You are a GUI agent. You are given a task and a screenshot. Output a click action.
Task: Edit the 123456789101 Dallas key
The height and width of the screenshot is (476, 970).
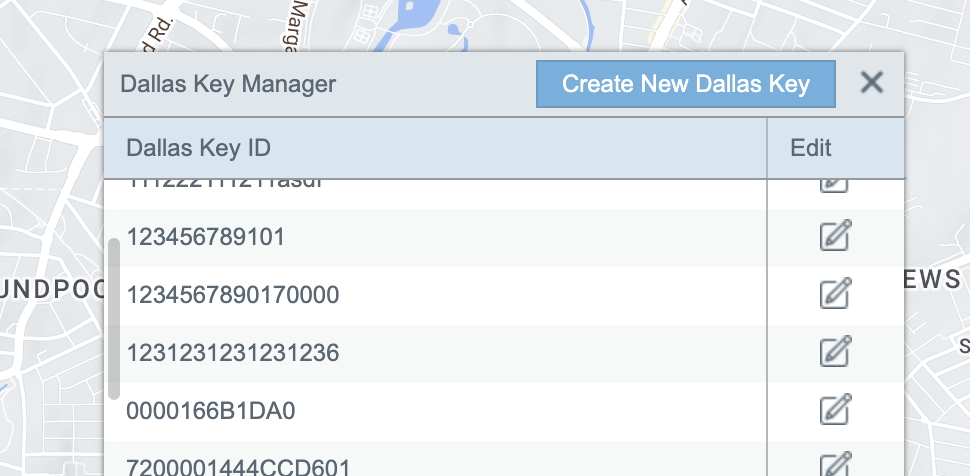click(x=835, y=237)
